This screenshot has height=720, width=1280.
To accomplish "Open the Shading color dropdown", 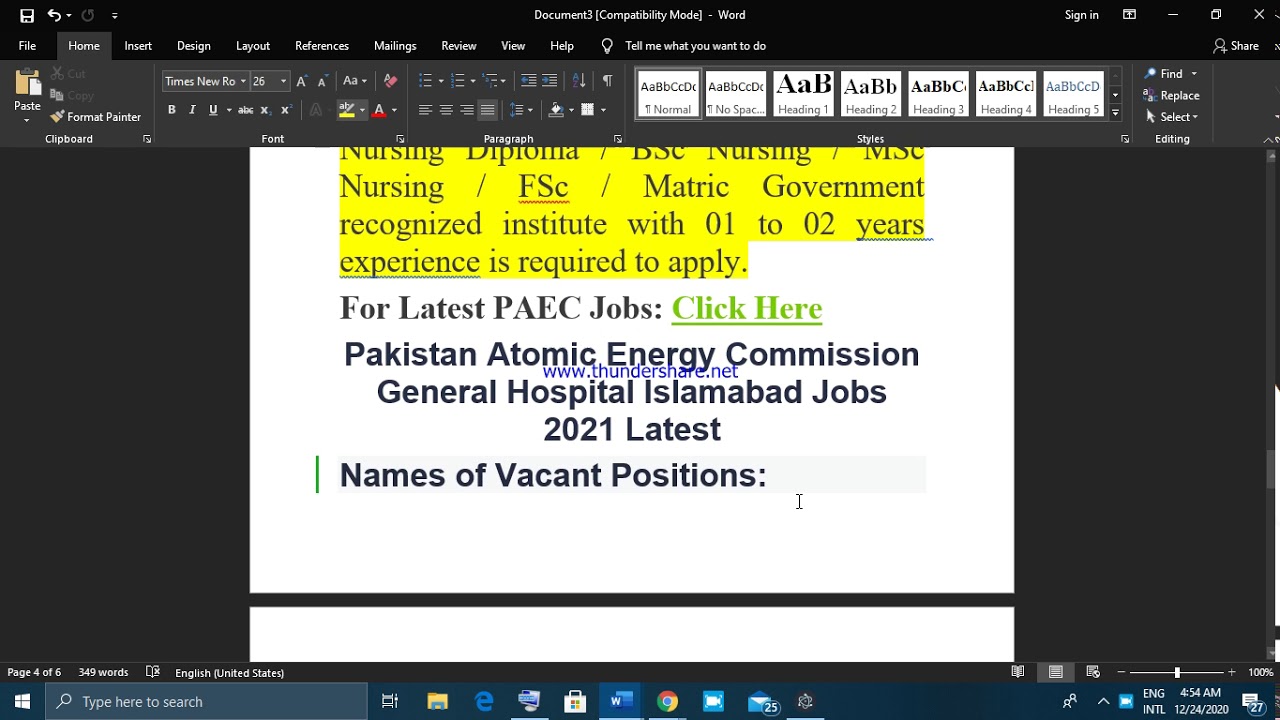I will pos(573,110).
